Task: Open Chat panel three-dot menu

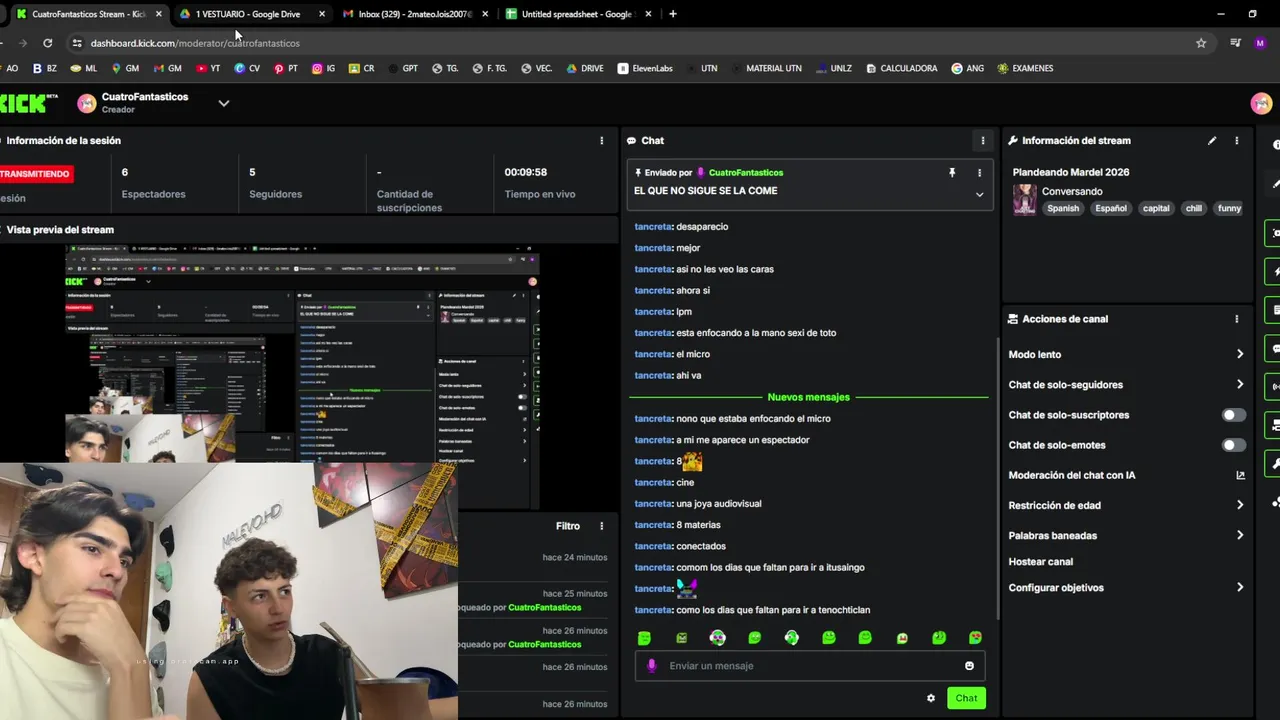Action: click(x=982, y=141)
